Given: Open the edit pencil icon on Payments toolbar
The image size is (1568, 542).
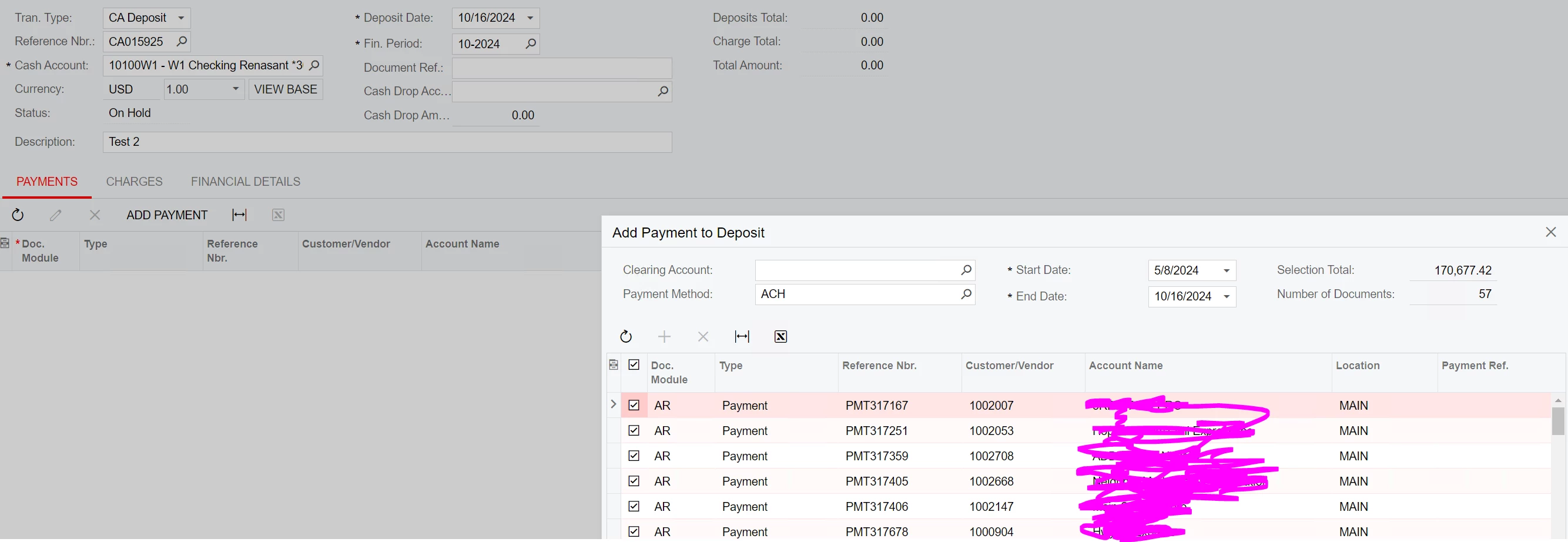Looking at the screenshot, I should 55,215.
